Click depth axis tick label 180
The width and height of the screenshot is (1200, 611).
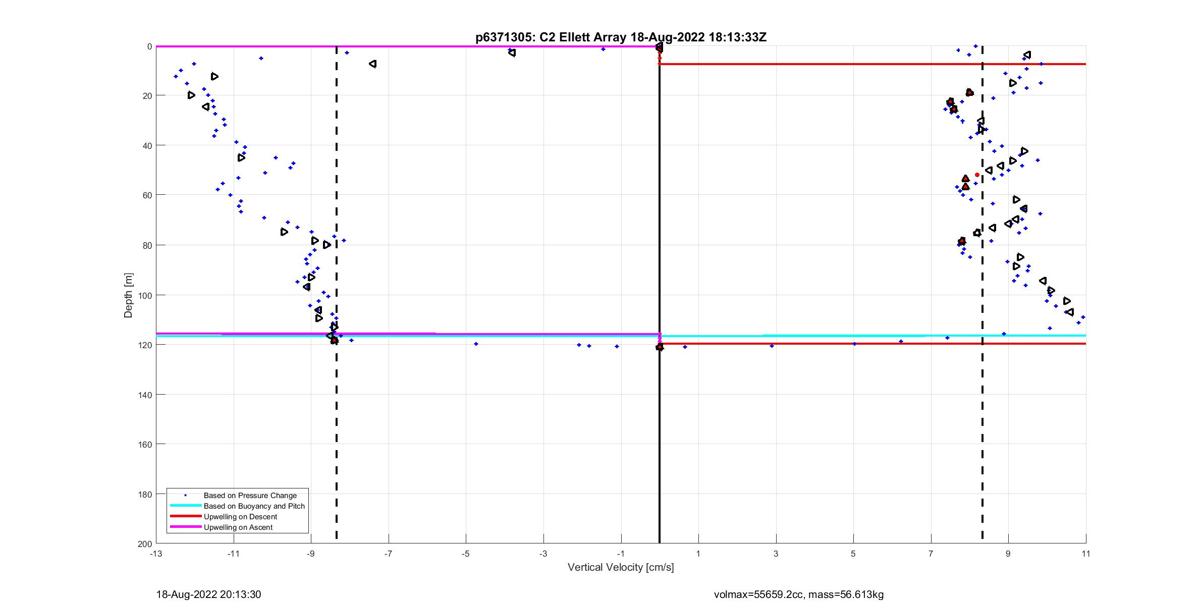coord(143,494)
